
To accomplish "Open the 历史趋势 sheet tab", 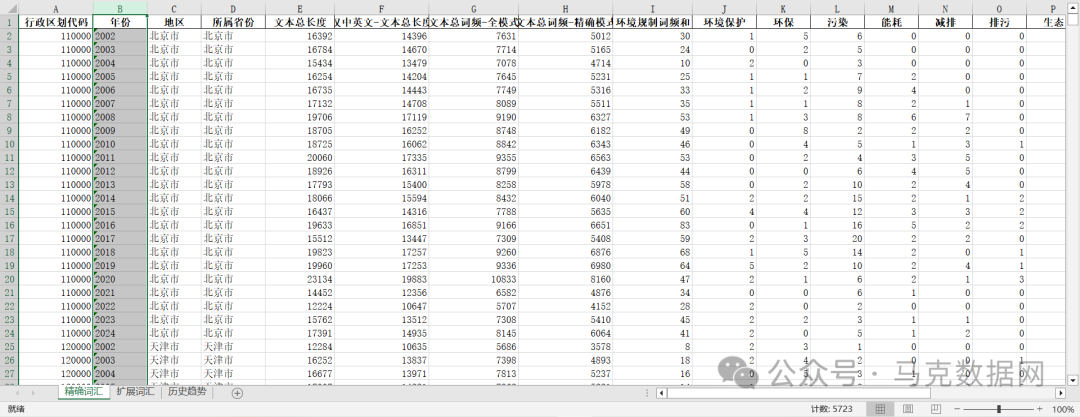I will click(187, 392).
